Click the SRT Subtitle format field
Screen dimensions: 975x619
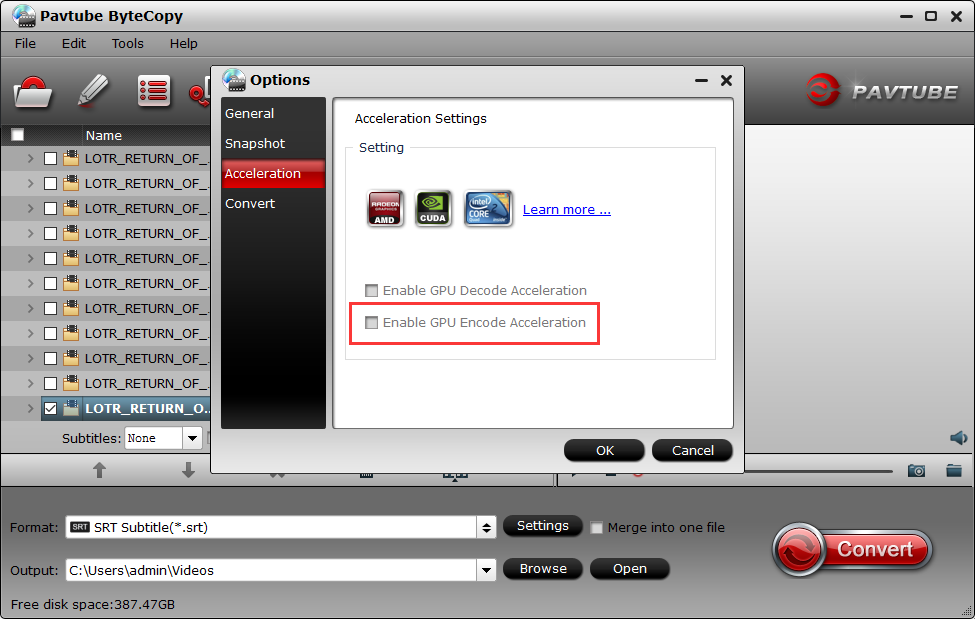(272, 528)
